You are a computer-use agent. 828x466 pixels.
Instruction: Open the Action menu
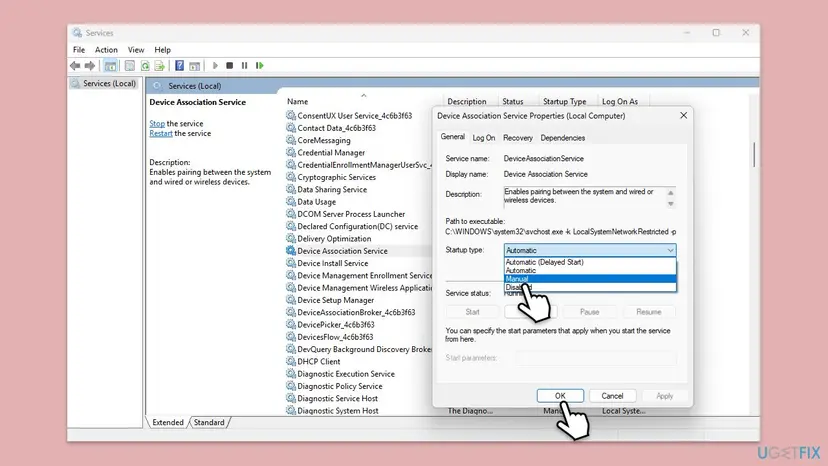coord(106,50)
